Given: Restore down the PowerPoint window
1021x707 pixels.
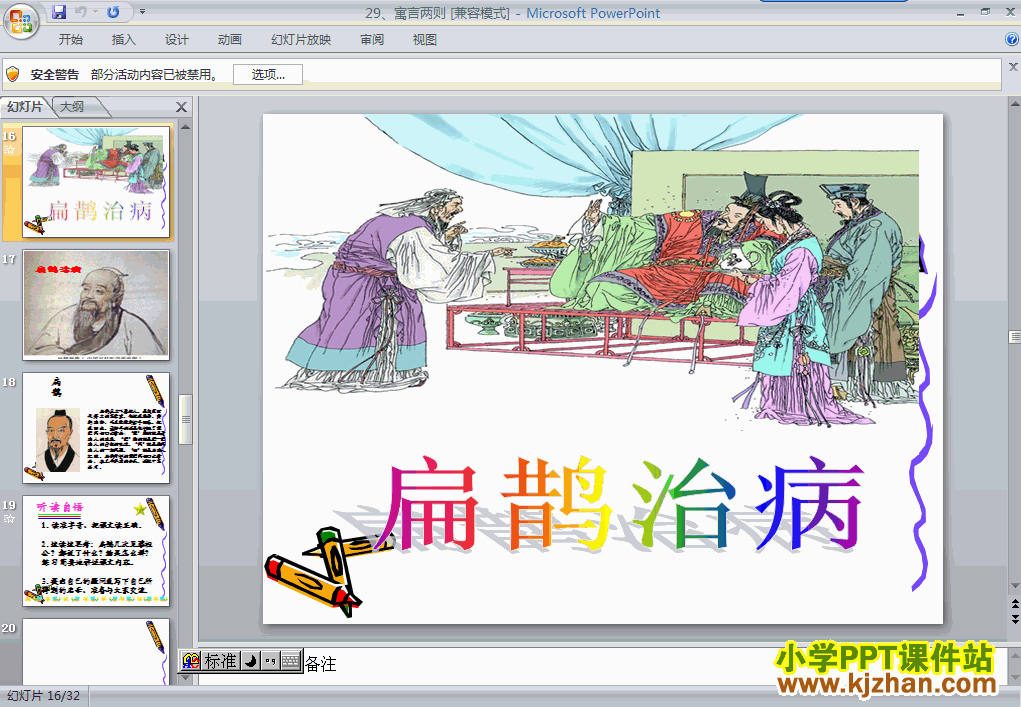Looking at the screenshot, I should pos(985,12).
